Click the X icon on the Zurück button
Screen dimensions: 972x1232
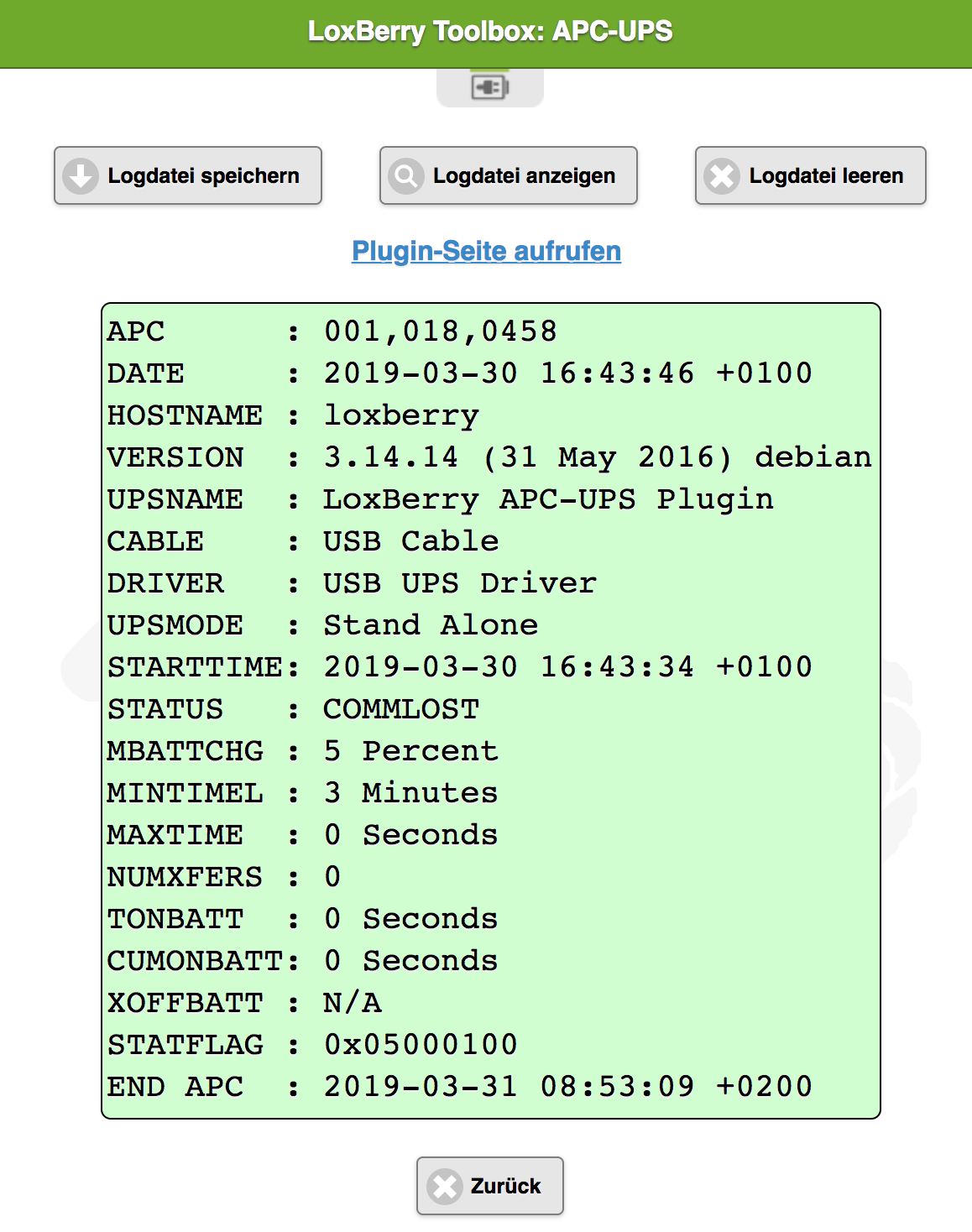(x=445, y=1187)
